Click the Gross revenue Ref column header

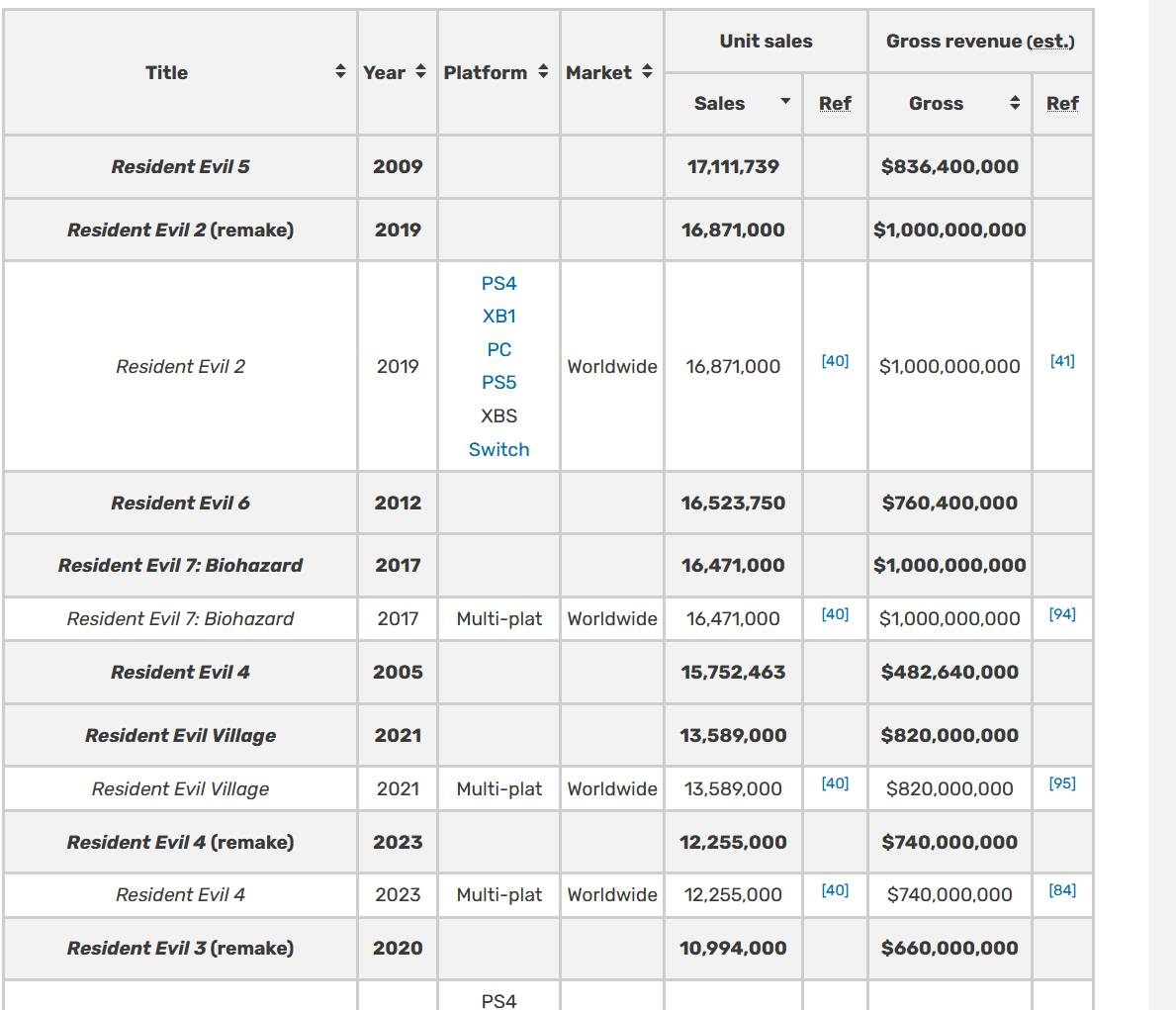pos(1062,104)
